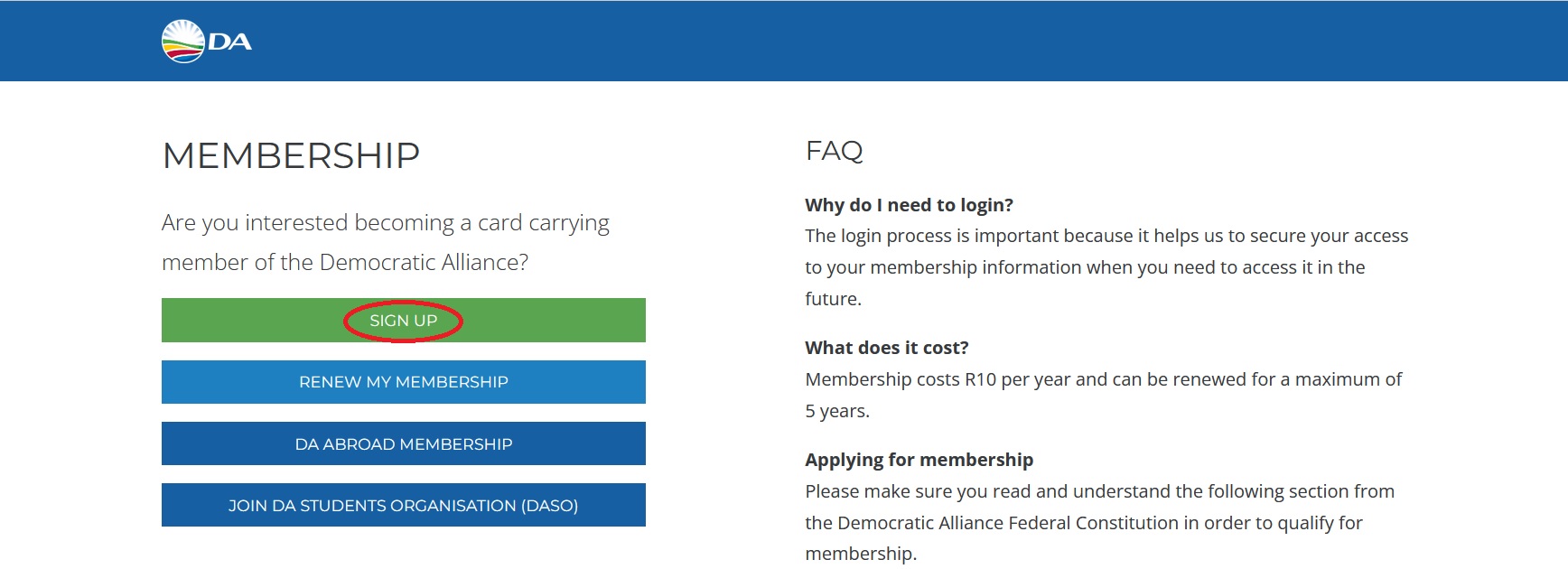Viewport: 1568px width, 569px height.
Task: Click the FAQ section heading
Action: [834, 151]
